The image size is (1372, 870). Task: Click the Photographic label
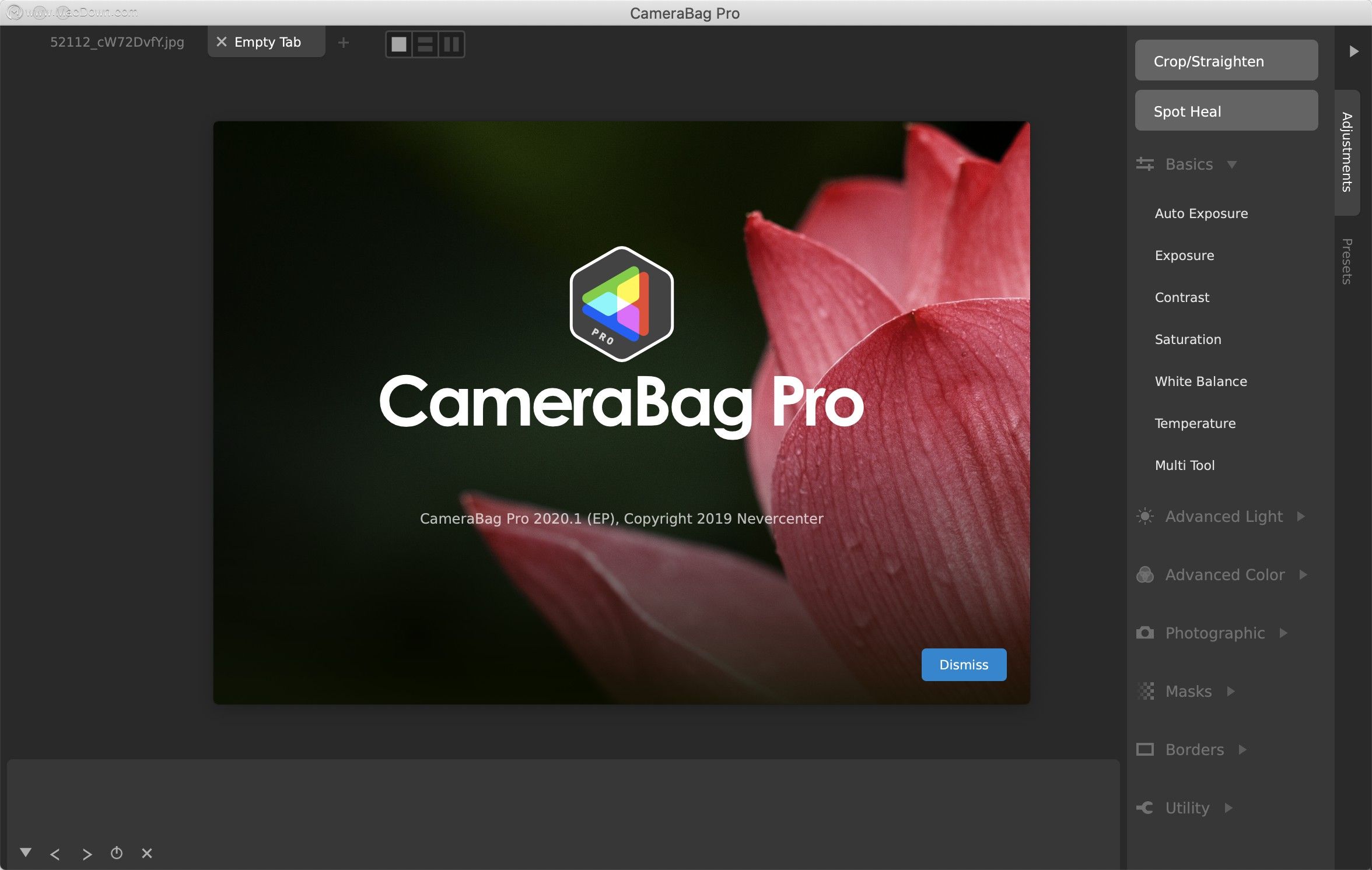[1215, 633]
